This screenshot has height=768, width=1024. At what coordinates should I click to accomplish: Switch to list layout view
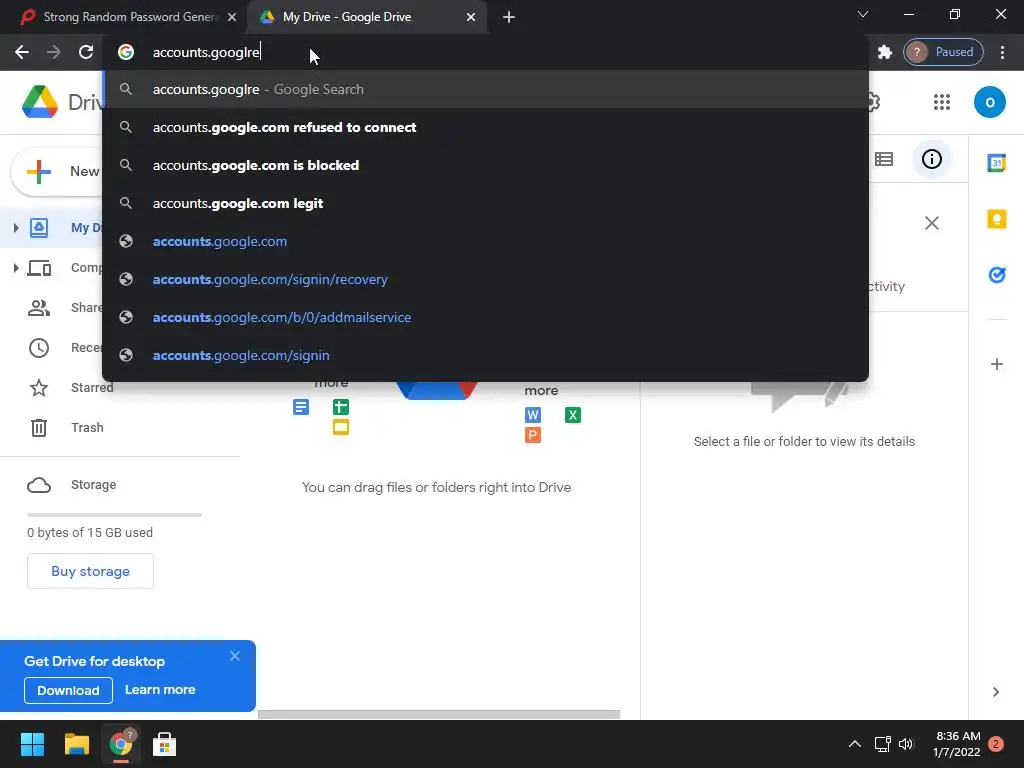[884, 159]
